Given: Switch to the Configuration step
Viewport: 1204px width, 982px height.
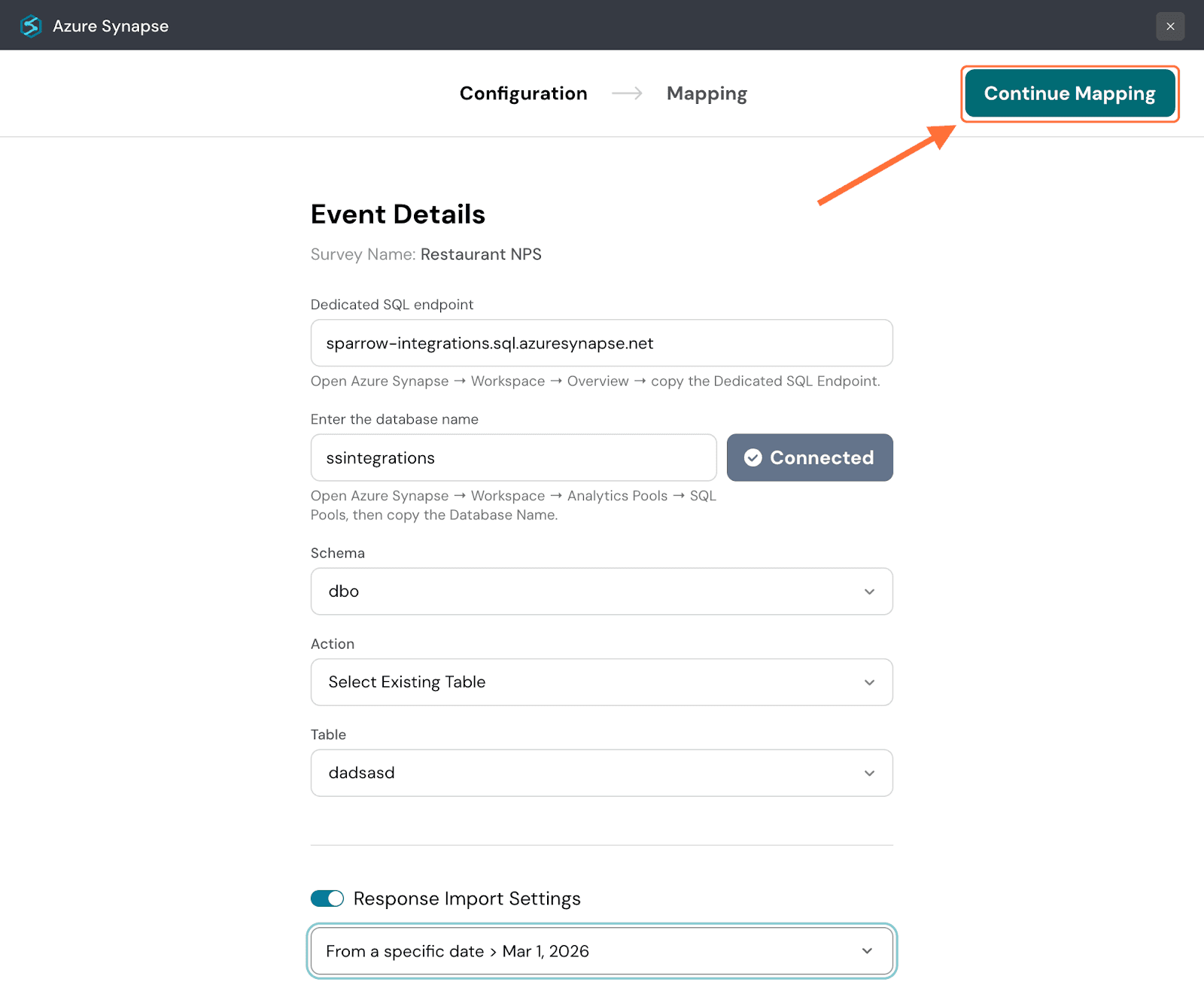Looking at the screenshot, I should point(523,93).
